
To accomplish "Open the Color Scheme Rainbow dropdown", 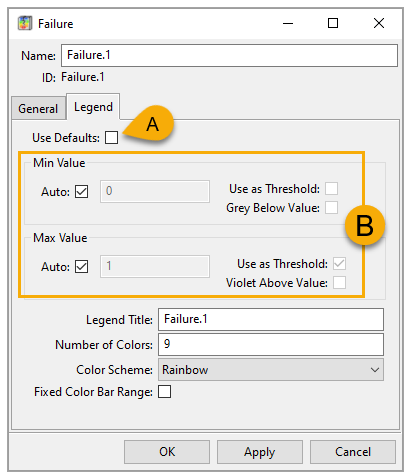I will tap(271, 370).
